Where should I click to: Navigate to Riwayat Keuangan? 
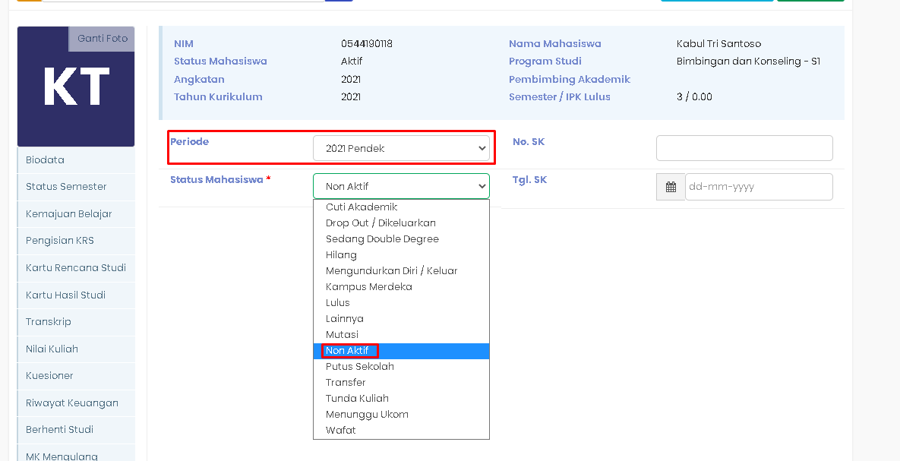tap(72, 403)
